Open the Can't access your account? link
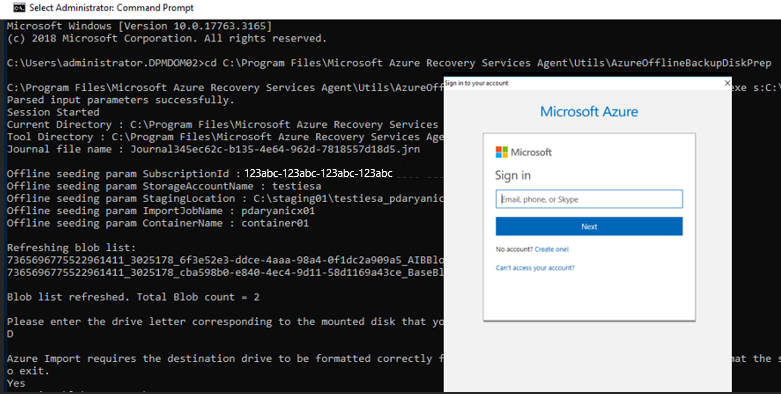 point(535,267)
